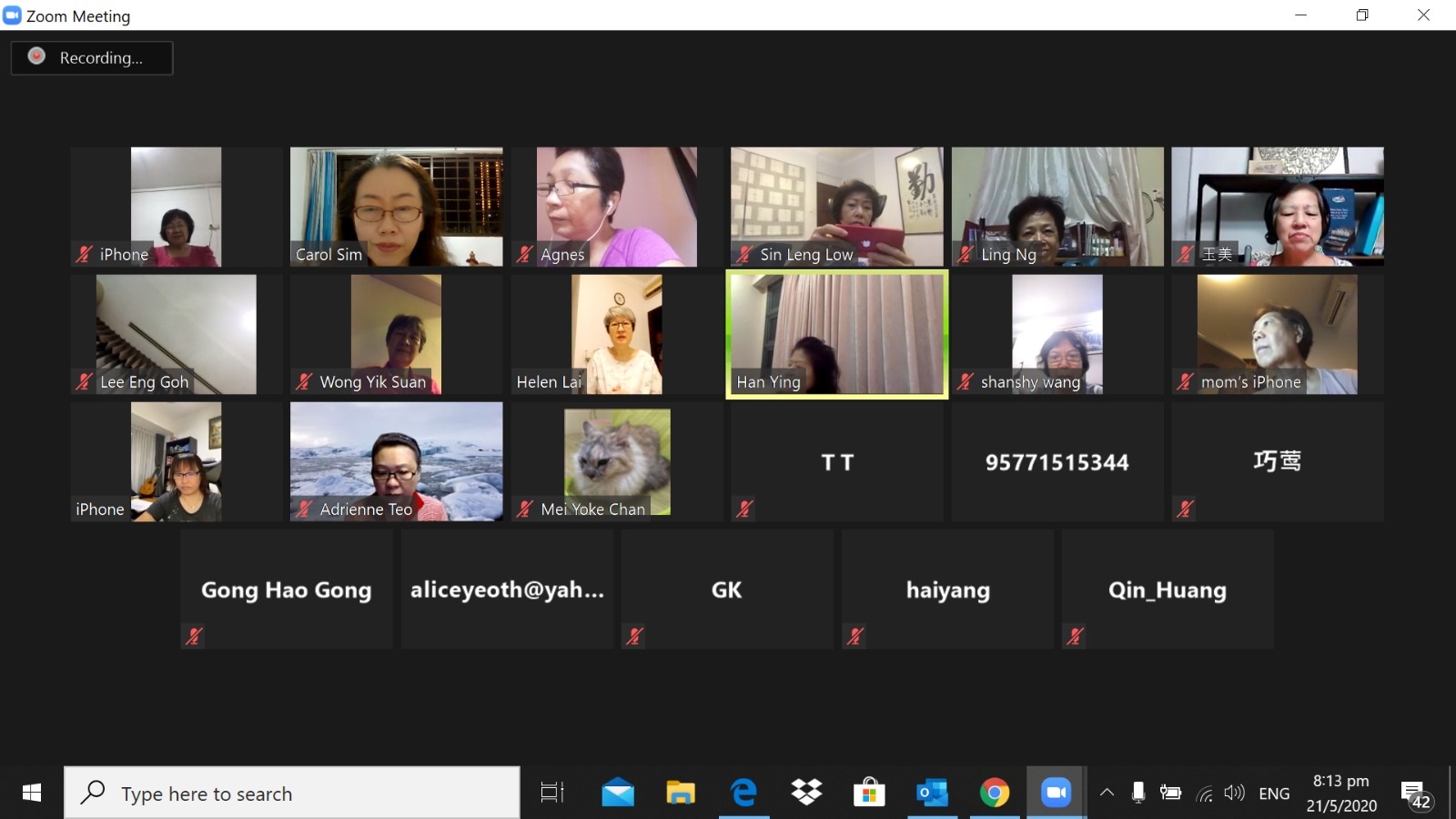The height and width of the screenshot is (819, 1456).
Task: Click the T T participant tile
Action: pyautogui.click(x=836, y=461)
